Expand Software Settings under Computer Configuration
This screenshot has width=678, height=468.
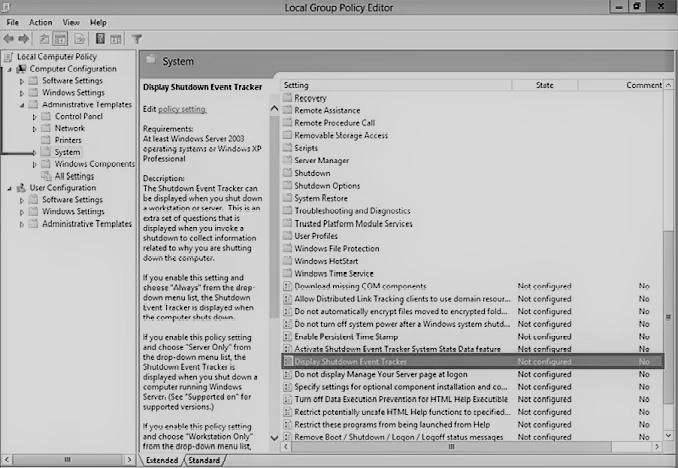[x=22, y=81]
